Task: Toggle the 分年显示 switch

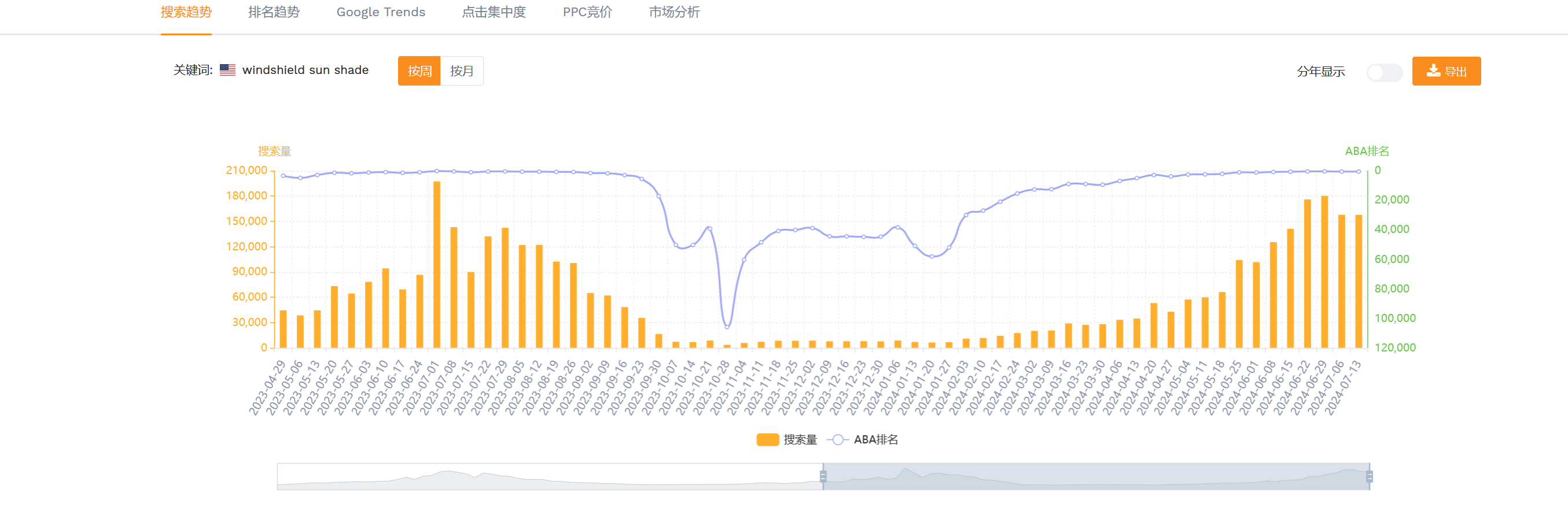Action: 1383,72
